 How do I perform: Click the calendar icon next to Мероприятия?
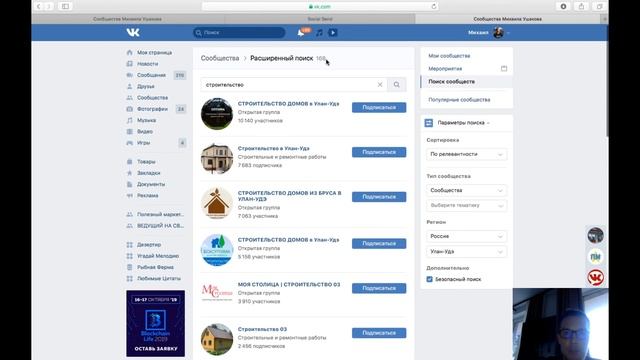coord(504,69)
